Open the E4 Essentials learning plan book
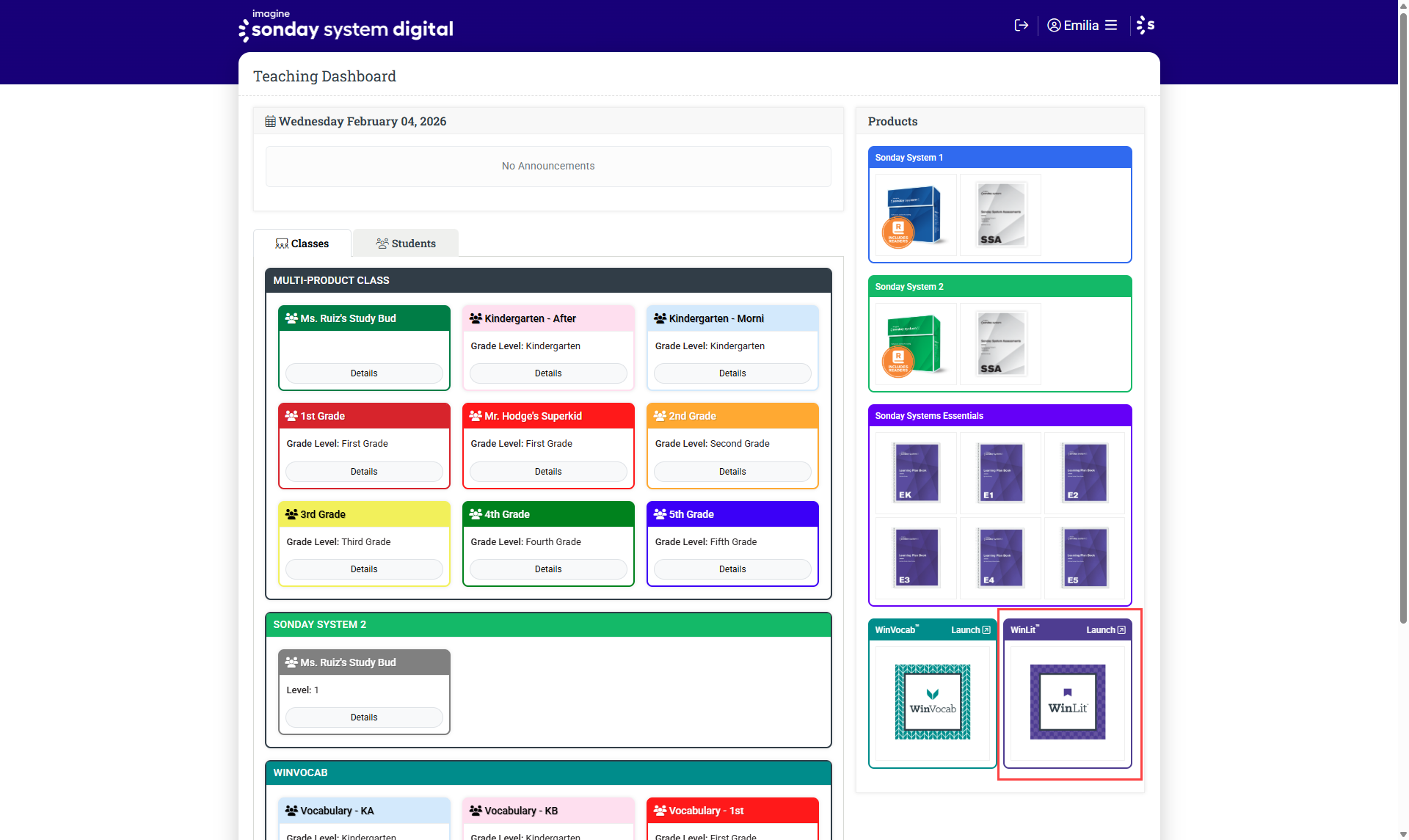The height and width of the screenshot is (840, 1409). (x=1000, y=558)
